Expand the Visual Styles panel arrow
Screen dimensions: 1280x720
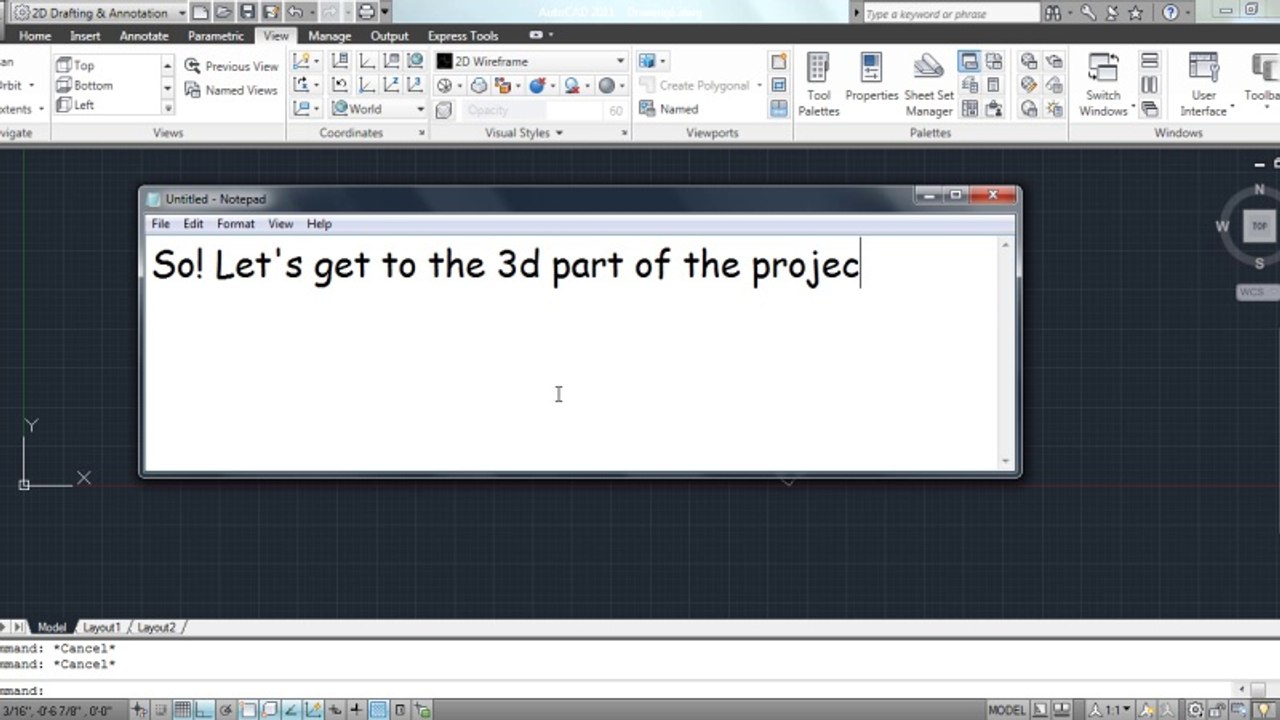coord(559,133)
